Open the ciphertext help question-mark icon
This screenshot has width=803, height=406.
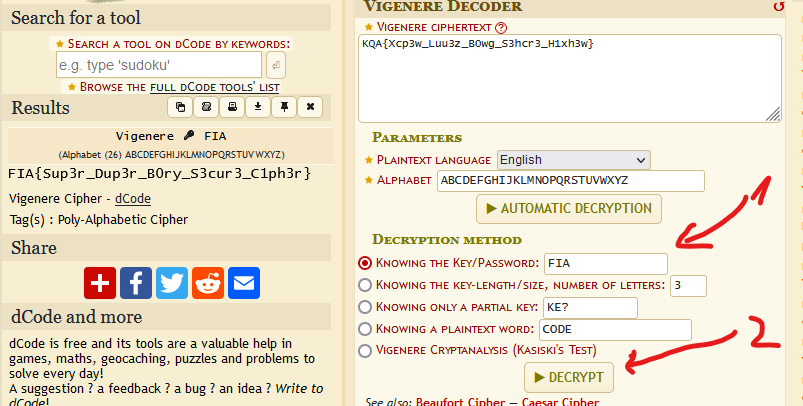[501, 28]
